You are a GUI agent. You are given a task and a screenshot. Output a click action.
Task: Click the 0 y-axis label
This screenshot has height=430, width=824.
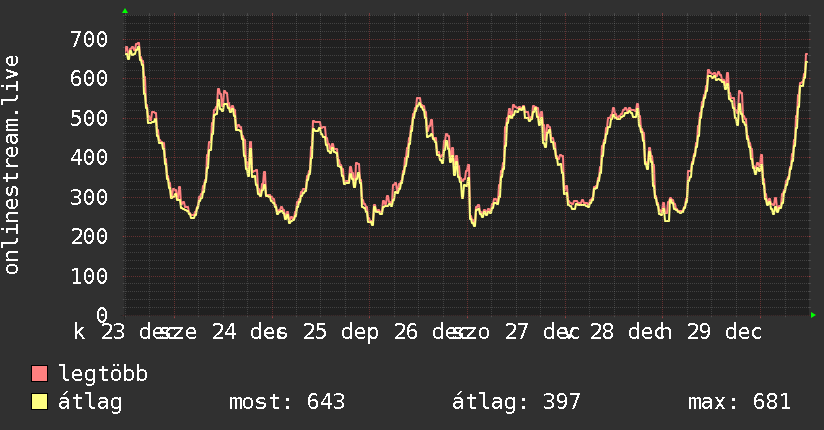click(x=102, y=315)
